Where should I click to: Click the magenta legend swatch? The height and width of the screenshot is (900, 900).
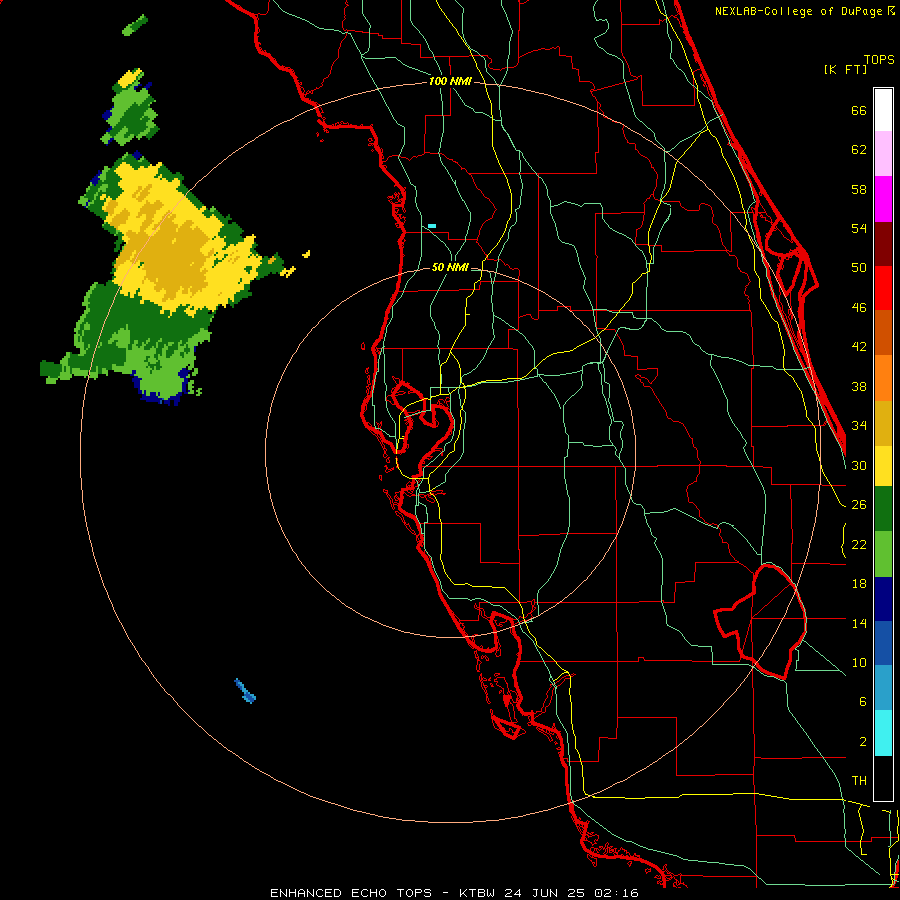[x=883, y=199]
